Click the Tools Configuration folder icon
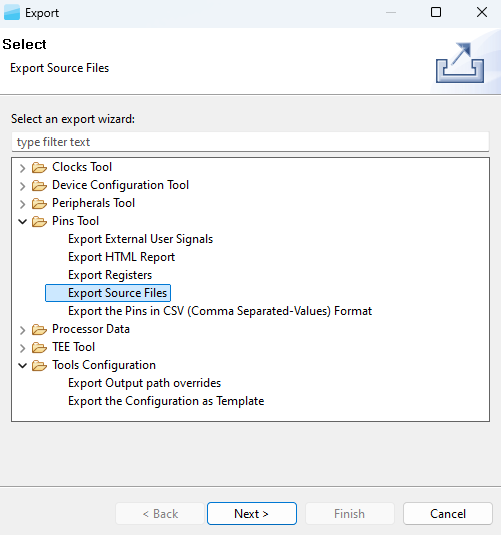The height and width of the screenshot is (535, 501). click(39, 365)
